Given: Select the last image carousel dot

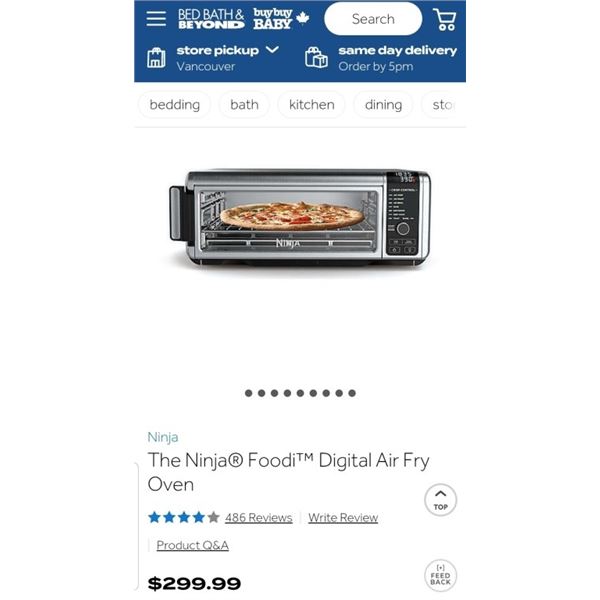Looking at the screenshot, I should 352,393.
